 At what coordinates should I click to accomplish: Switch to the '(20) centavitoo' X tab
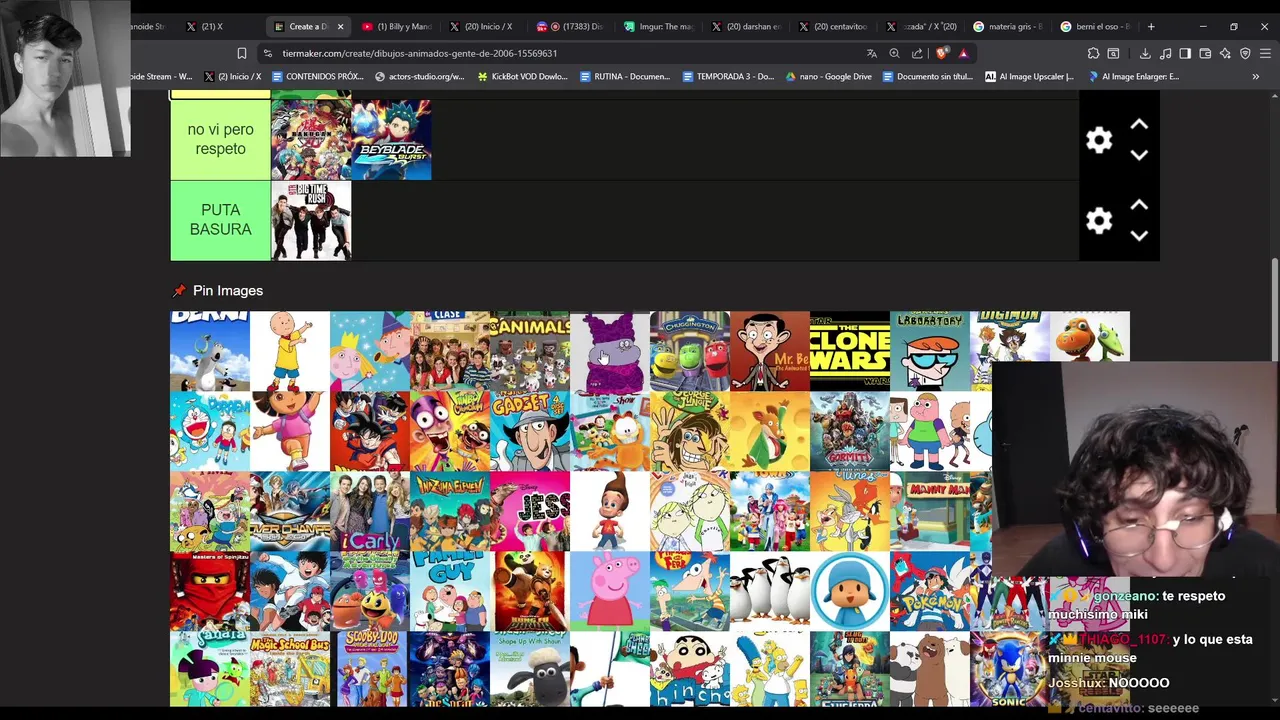832,27
